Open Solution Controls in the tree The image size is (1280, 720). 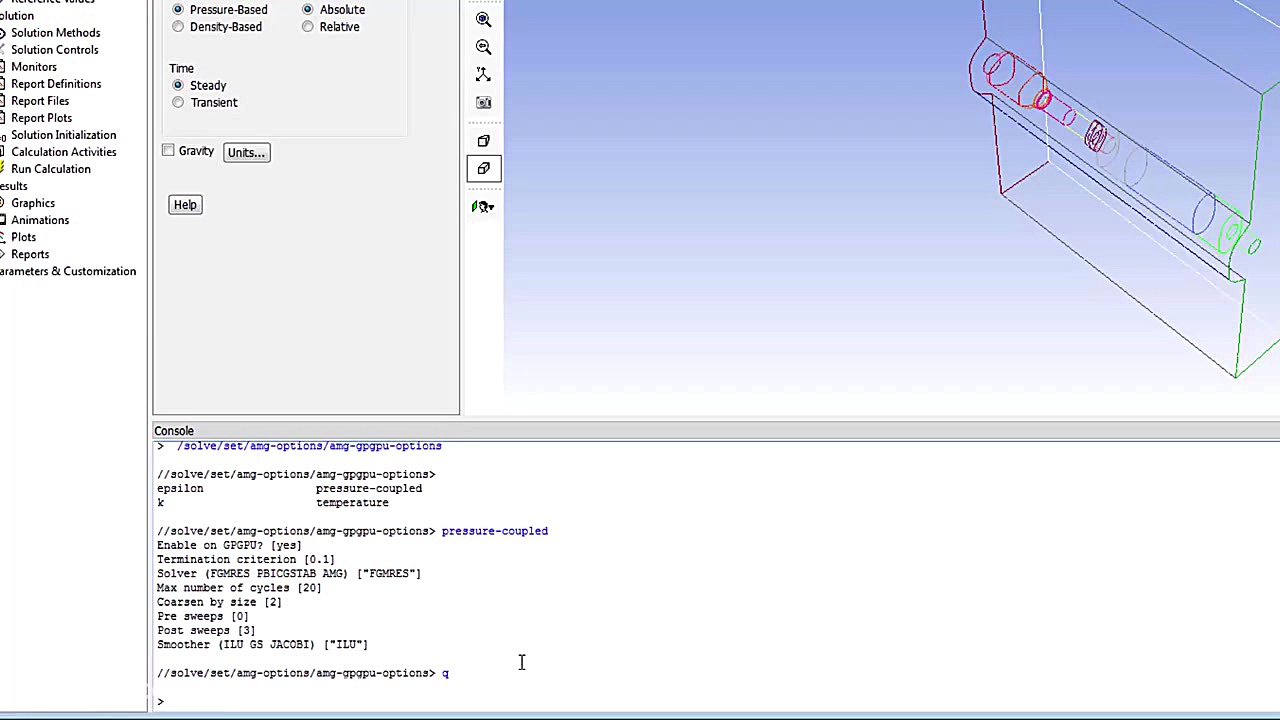point(54,50)
